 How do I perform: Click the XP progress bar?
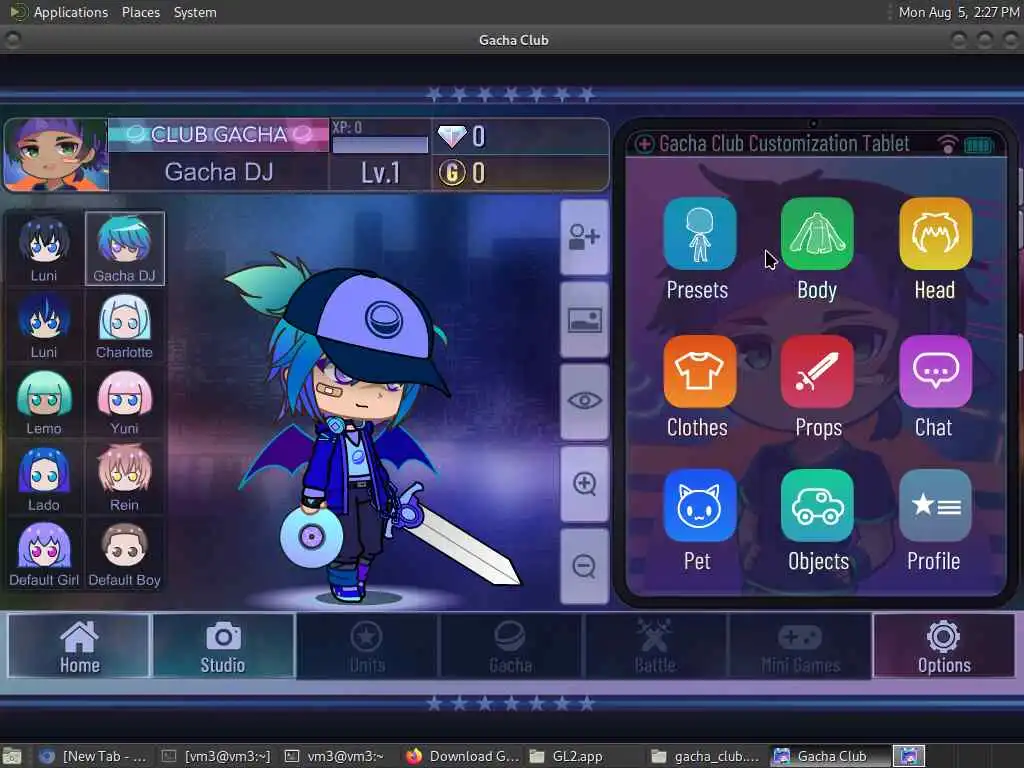(380, 144)
